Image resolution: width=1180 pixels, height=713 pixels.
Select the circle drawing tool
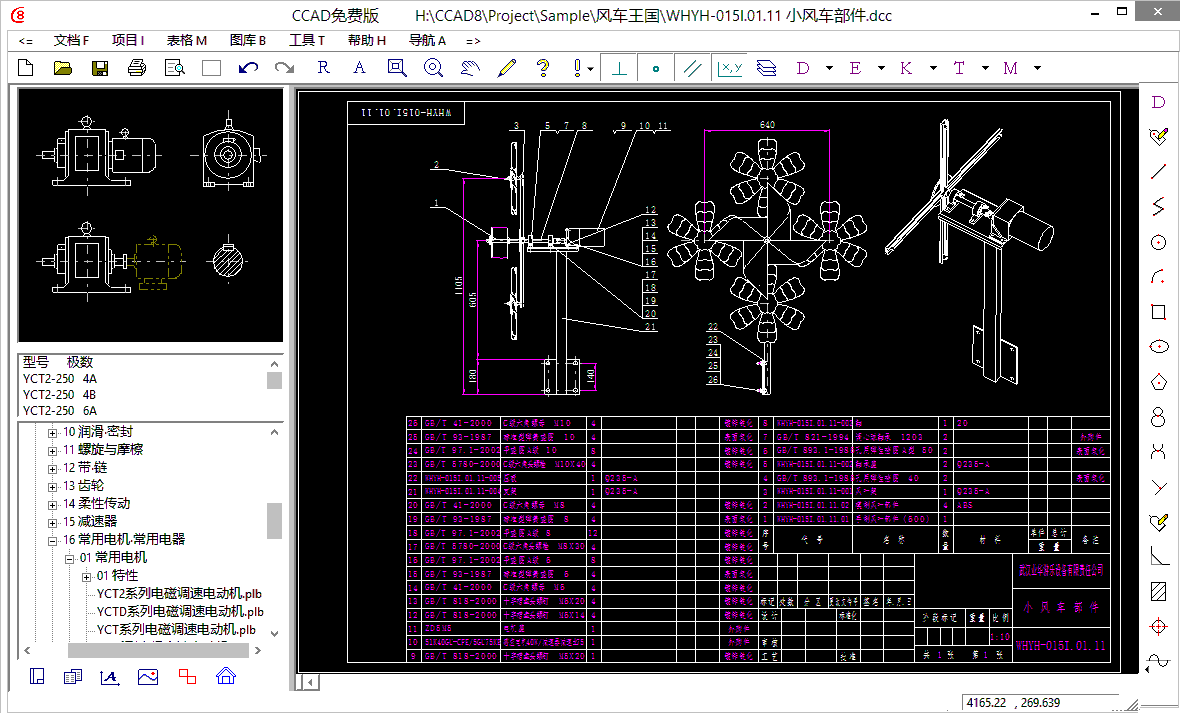1159,242
